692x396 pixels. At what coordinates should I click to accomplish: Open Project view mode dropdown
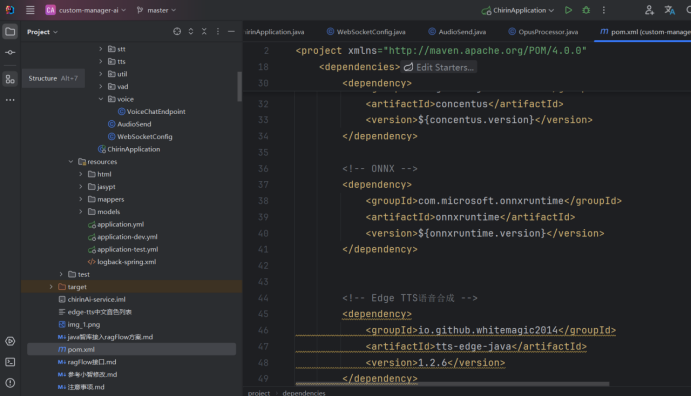[42, 32]
